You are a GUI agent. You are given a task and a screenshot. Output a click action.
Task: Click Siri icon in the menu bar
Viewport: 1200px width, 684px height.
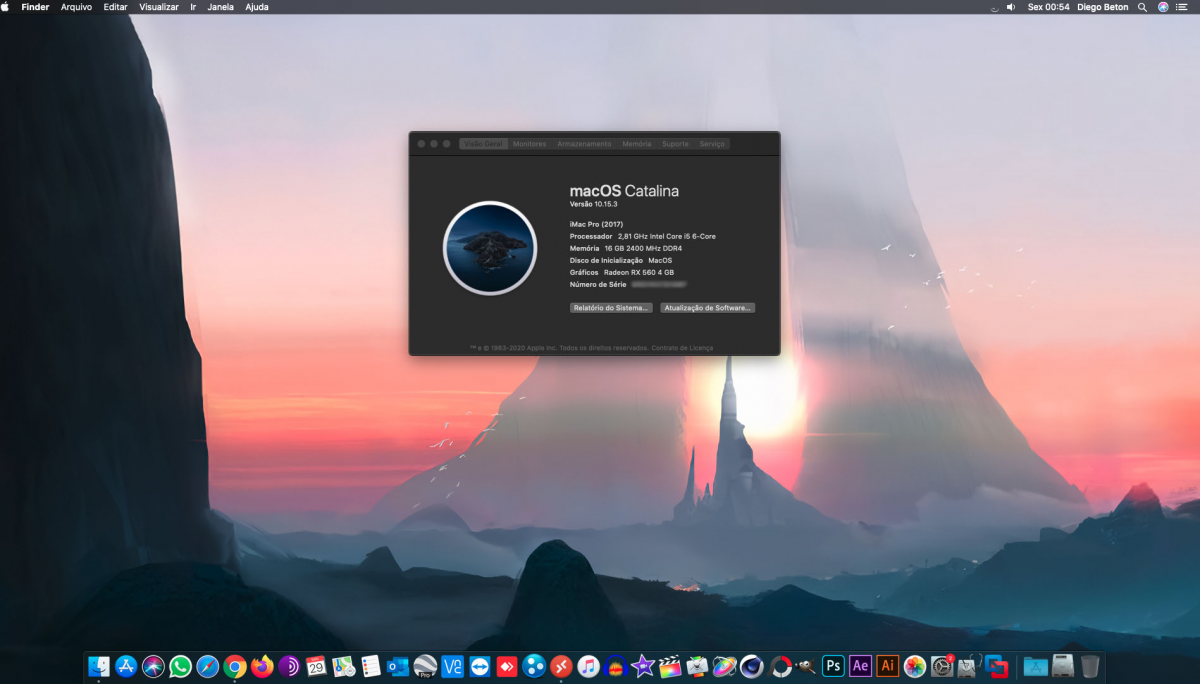coord(1163,6)
